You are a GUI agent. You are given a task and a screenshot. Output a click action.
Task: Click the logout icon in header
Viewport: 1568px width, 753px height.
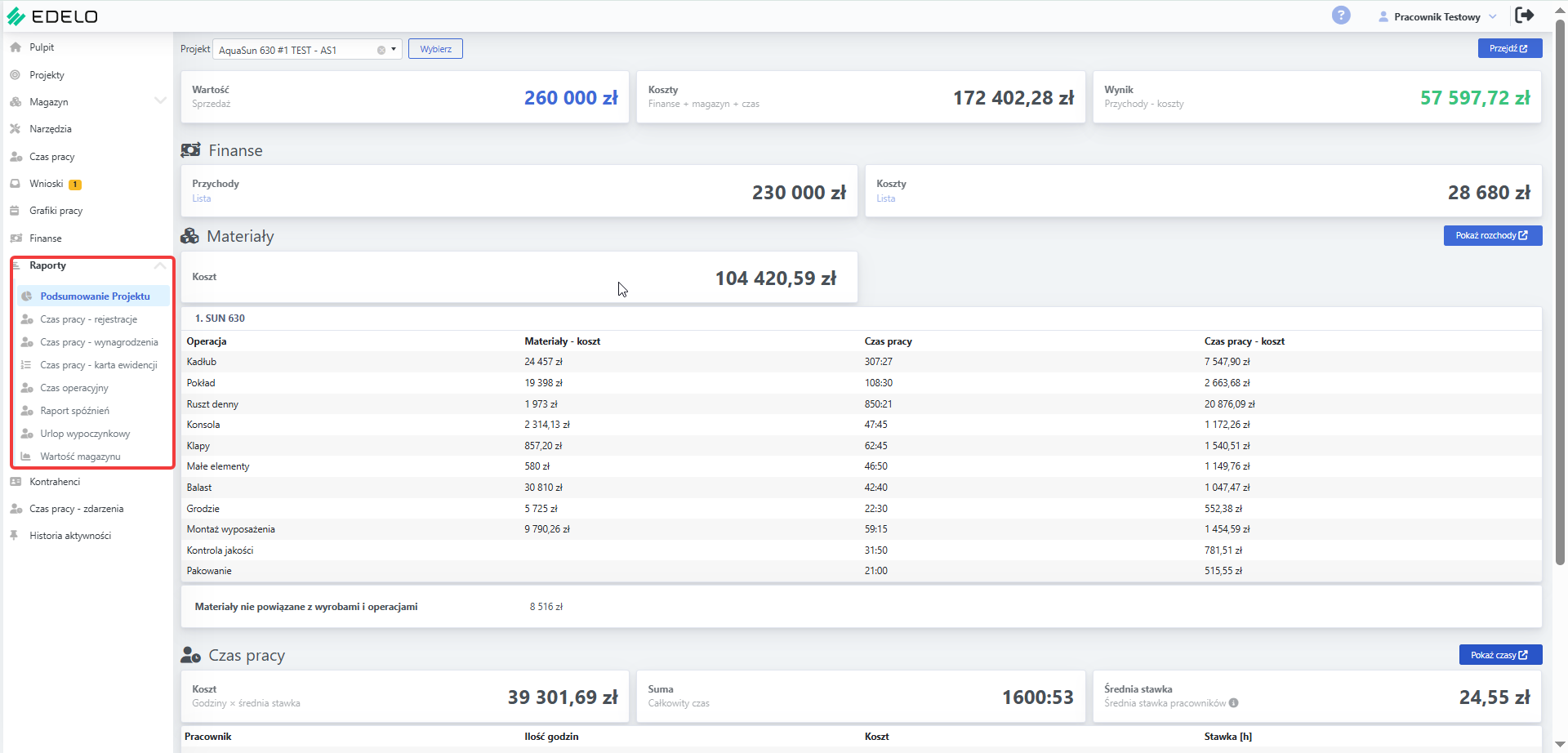tap(1524, 16)
